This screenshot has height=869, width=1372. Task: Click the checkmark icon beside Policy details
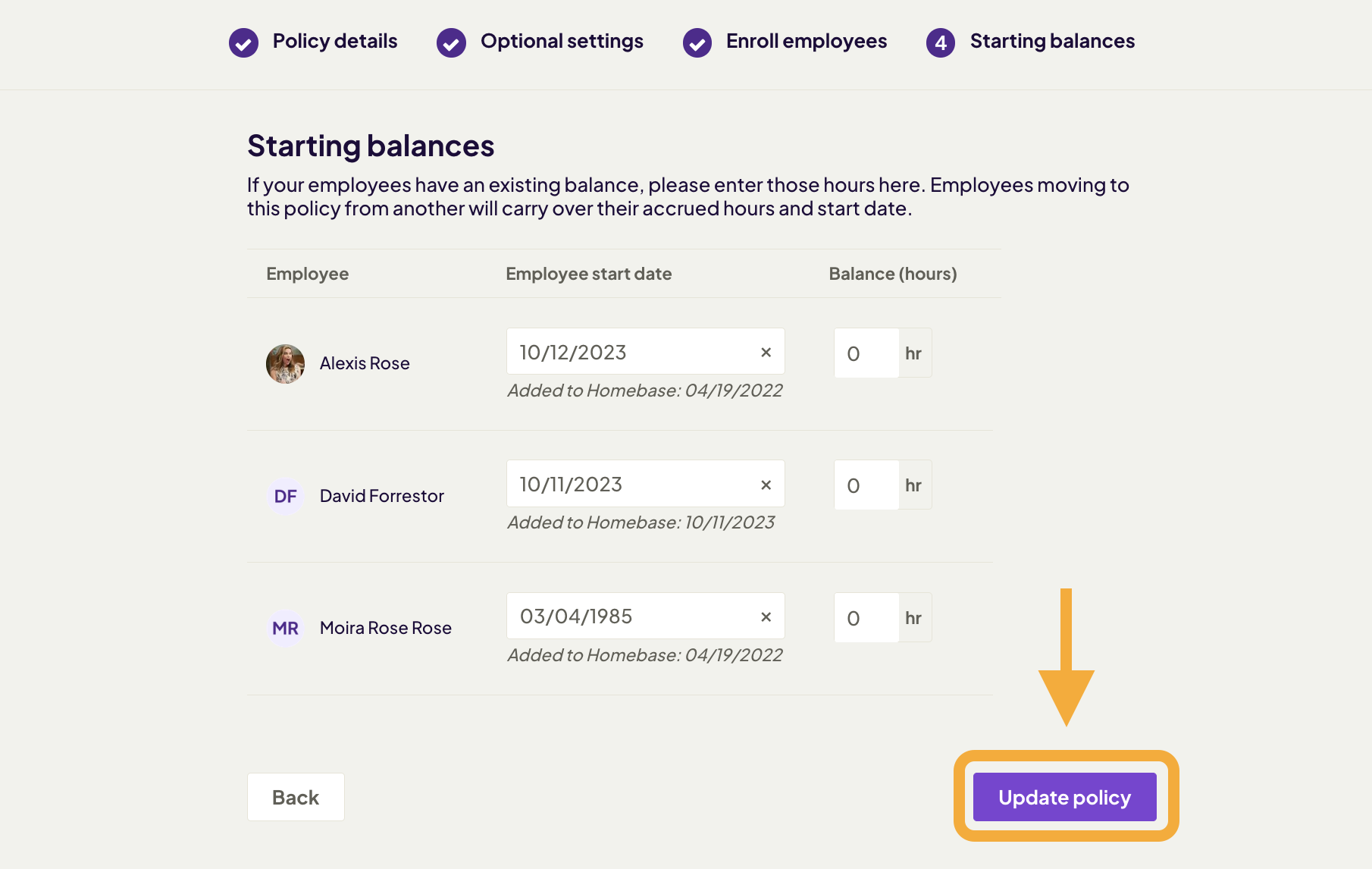(x=243, y=43)
